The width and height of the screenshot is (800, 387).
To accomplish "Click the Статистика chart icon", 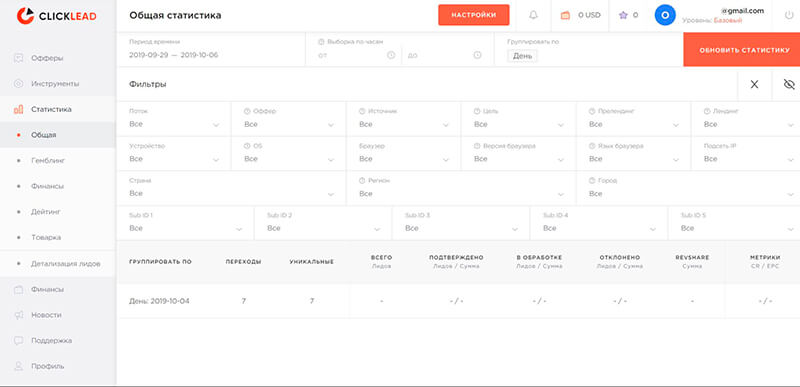I will point(19,109).
